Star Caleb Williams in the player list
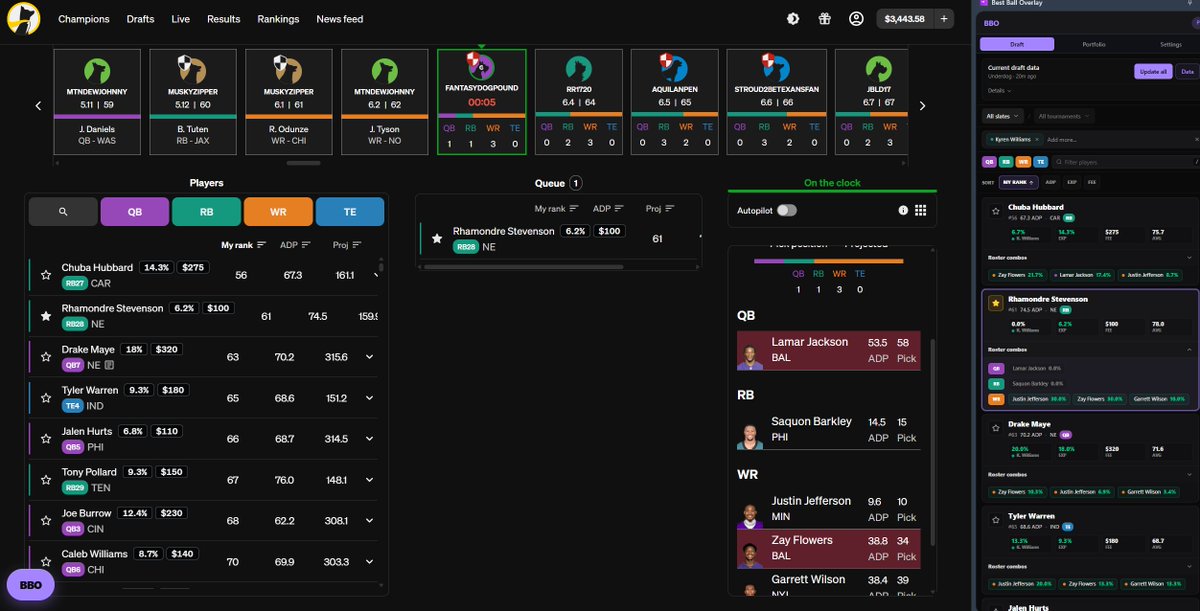The width and height of the screenshot is (1200, 611). [x=46, y=561]
